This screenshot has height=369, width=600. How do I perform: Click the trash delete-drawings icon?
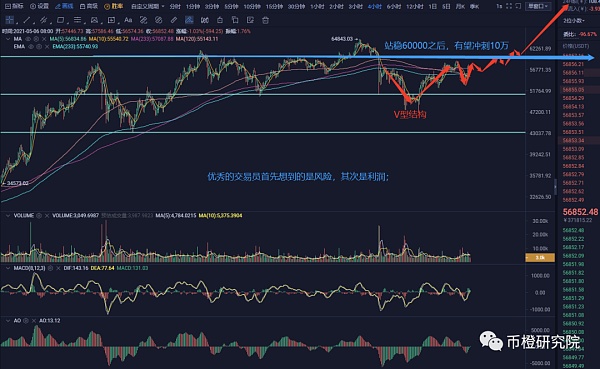265,20
